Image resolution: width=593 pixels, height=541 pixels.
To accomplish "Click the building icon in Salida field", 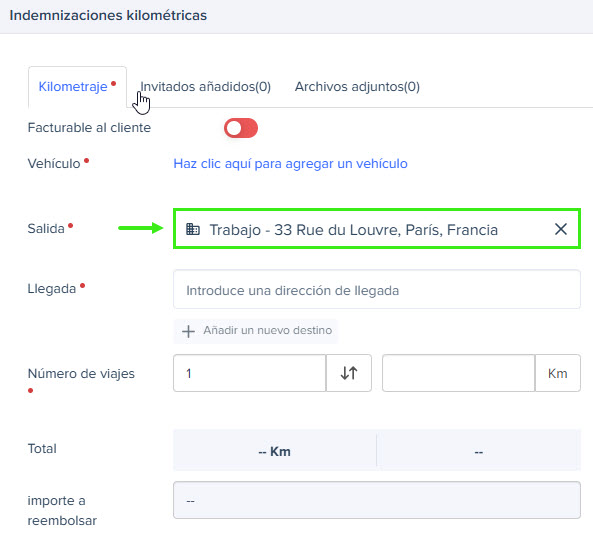I will pyautogui.click(x=193, y=229).
